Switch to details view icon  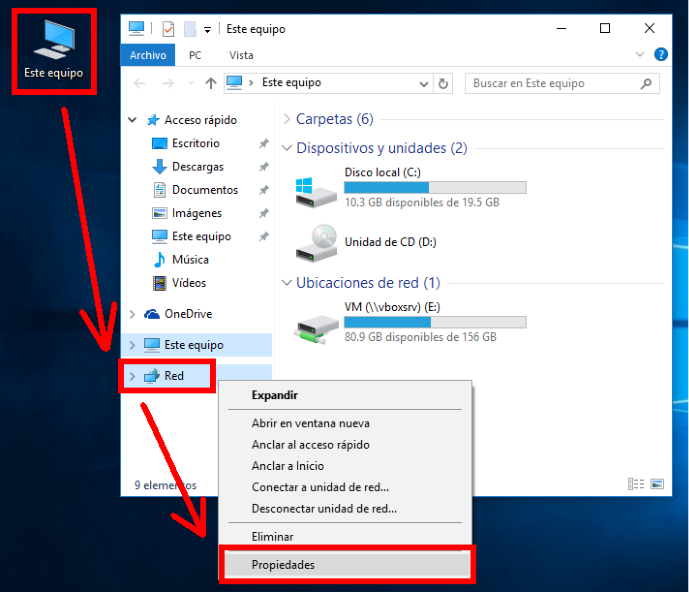(x=636, y=484)
